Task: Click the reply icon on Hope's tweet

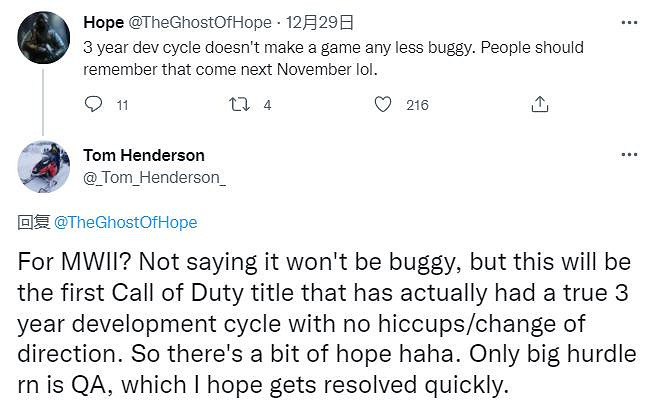Action: [93, 104]
